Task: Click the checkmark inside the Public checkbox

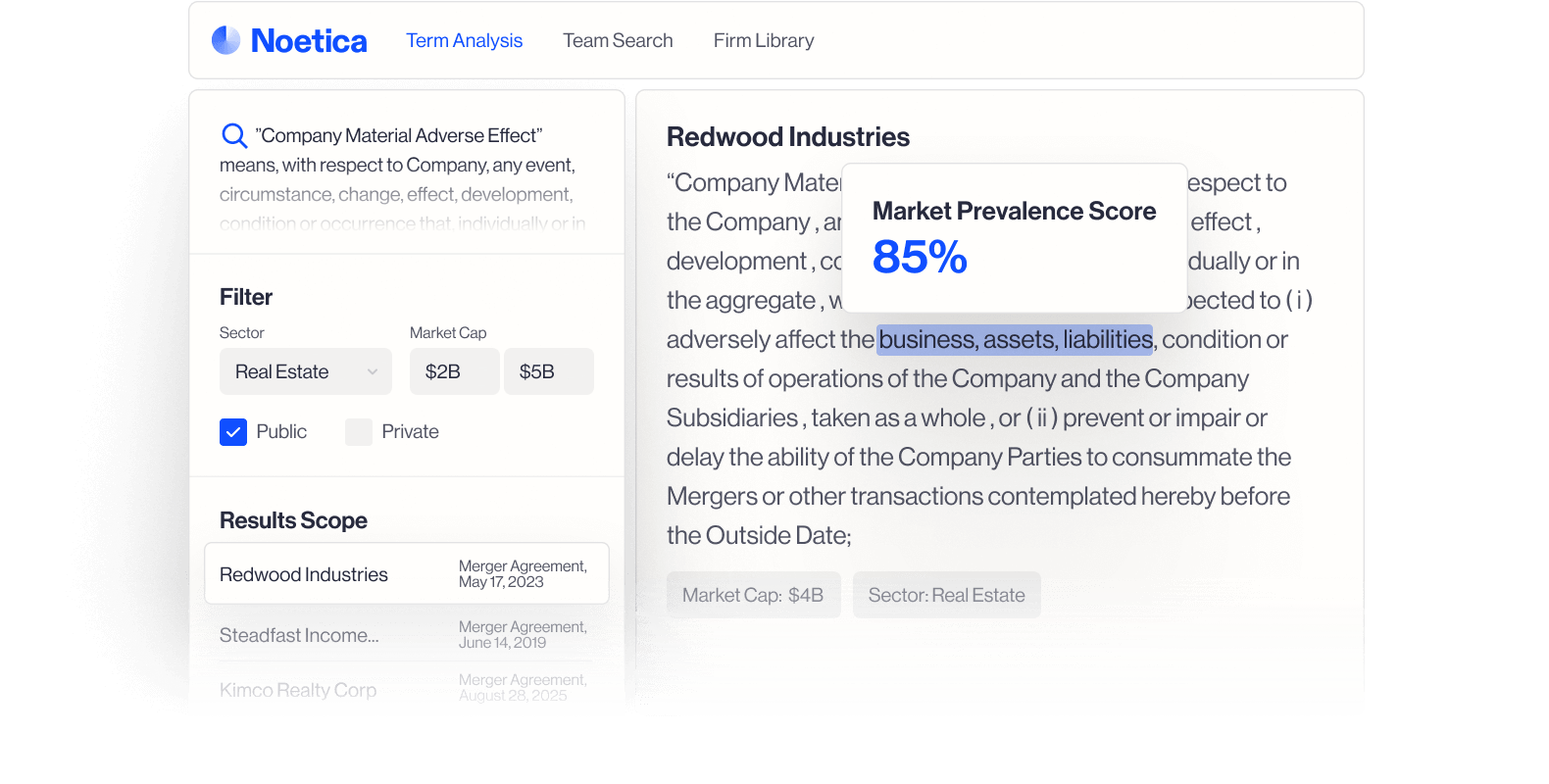Action: (233, 431)
